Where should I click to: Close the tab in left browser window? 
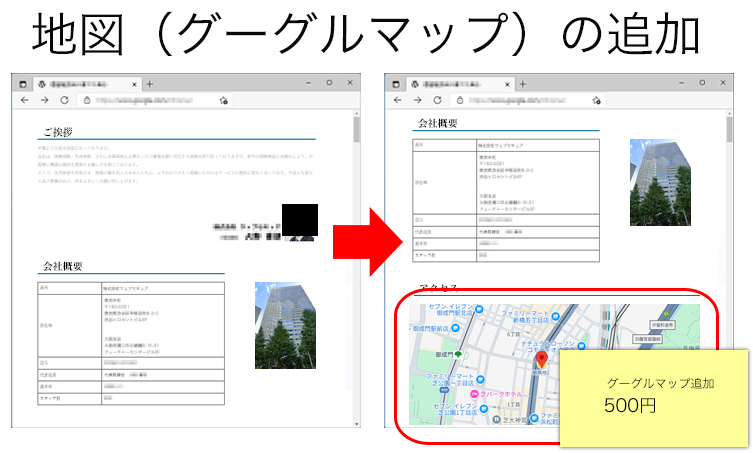[135, 84]
